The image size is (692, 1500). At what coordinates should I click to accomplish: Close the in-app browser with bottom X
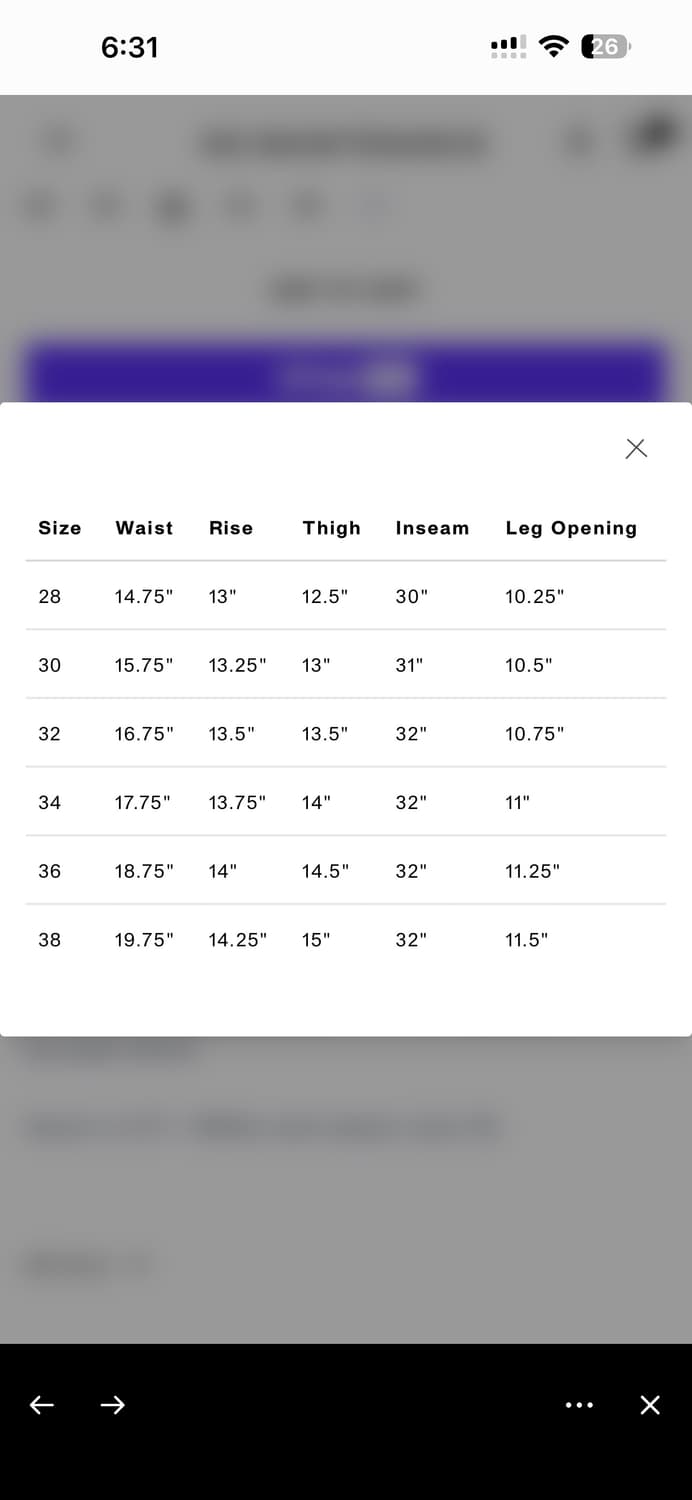click(x=650, y=1405)
